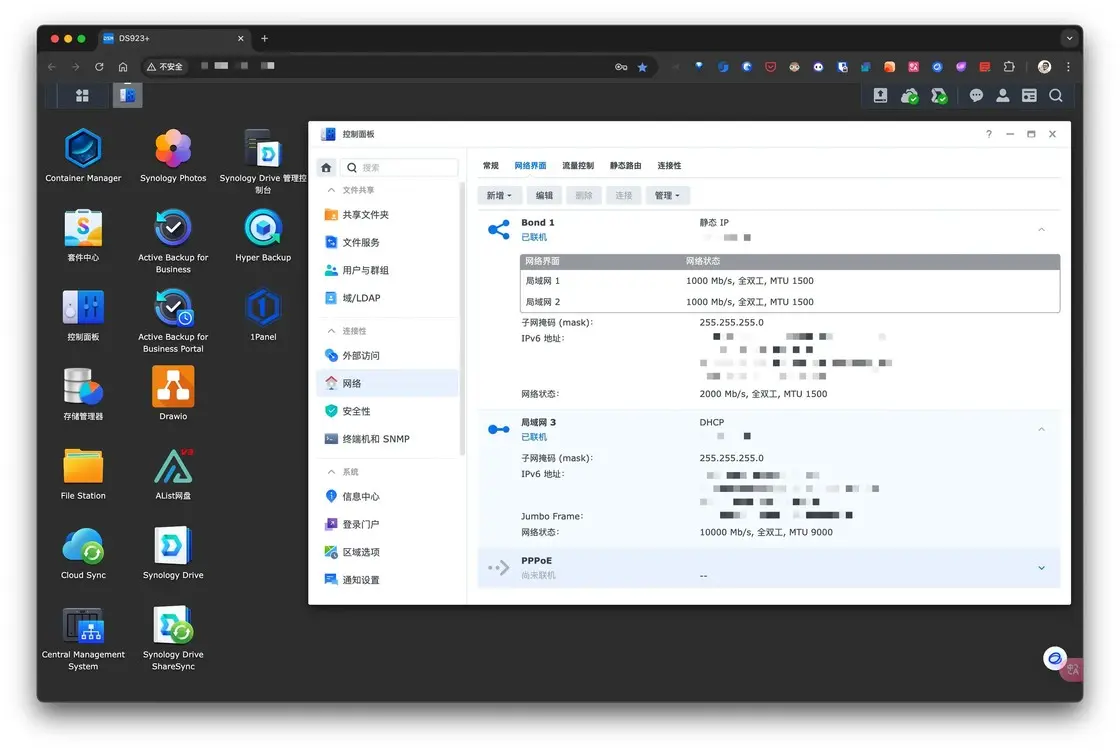This screenshot has height=751, width=1120.
Task: Collapse the 连接性 sidebar group
Action: tap(331, 331)
